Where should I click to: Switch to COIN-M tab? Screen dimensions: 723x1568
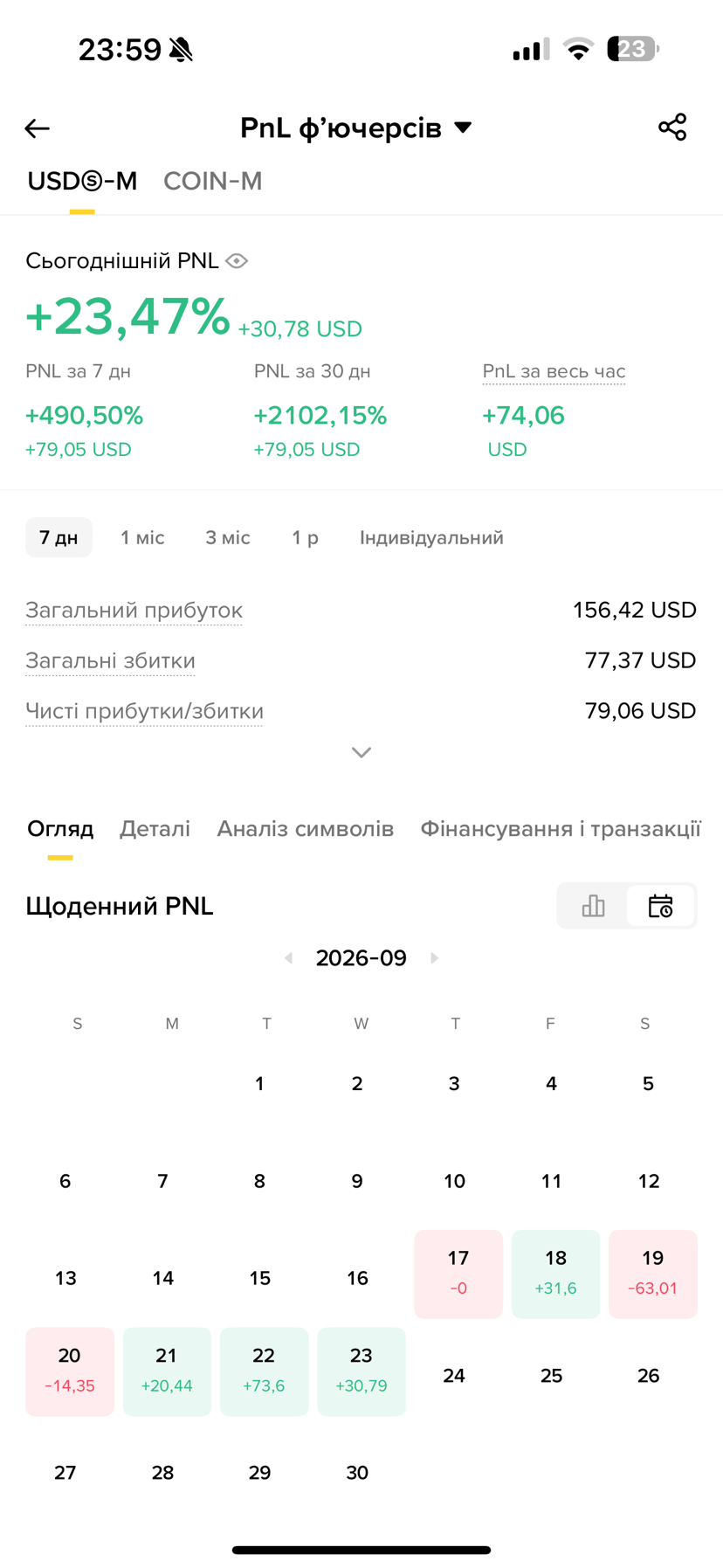(x=212, y=181)
